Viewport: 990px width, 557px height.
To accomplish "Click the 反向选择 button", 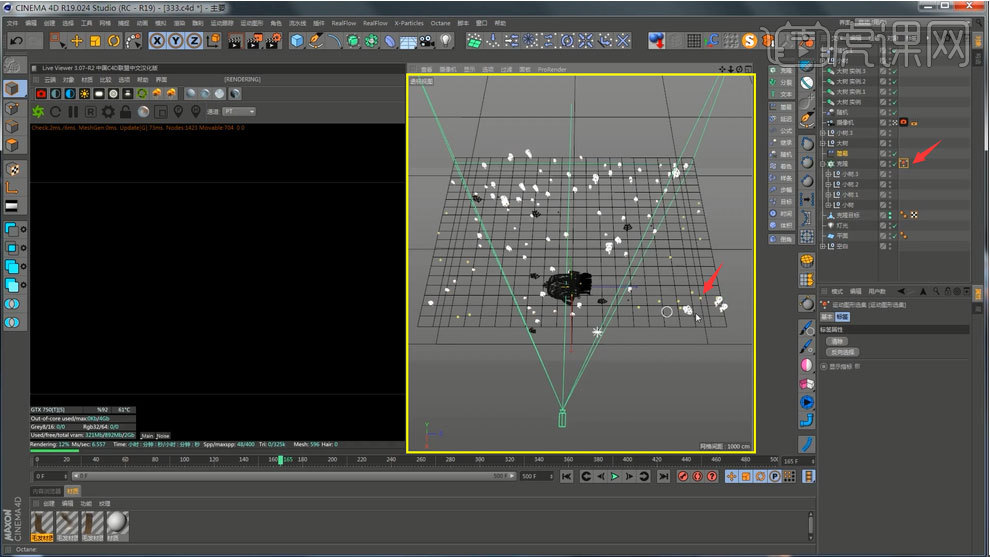I will pos(842,352).
